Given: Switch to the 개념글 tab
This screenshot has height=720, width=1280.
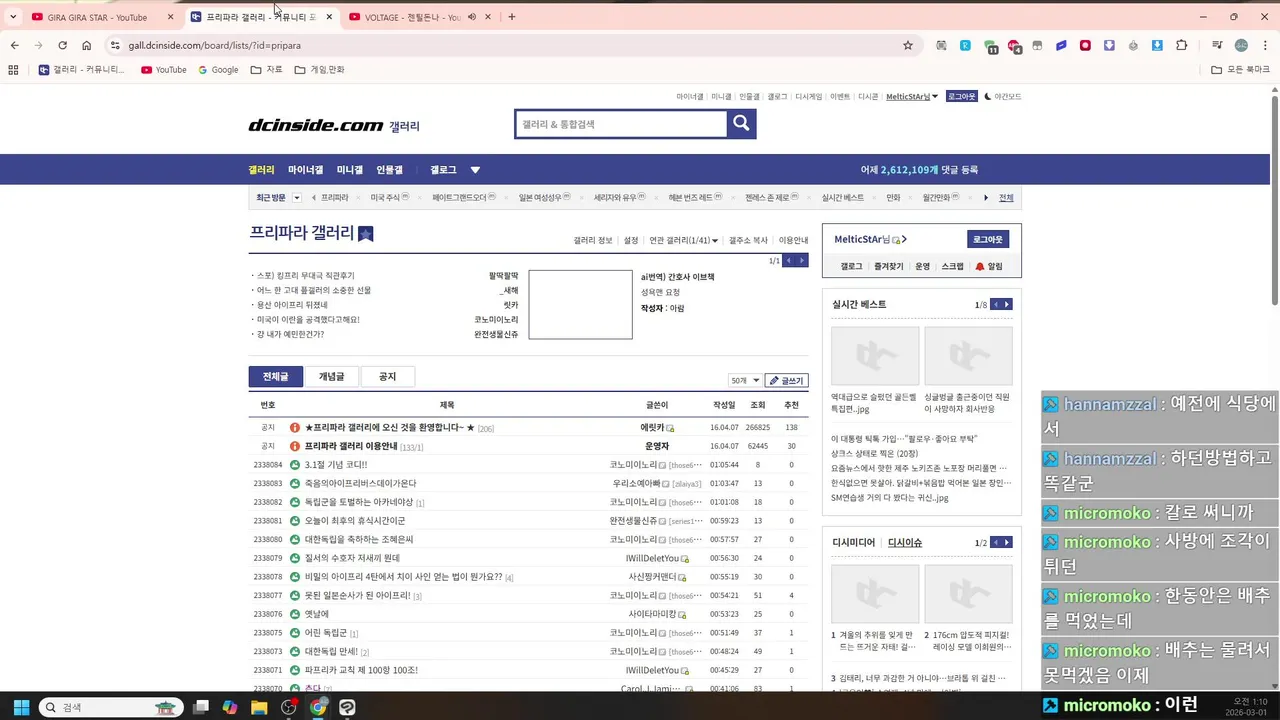Looking at the screenshot, I should tap(331, 377).
